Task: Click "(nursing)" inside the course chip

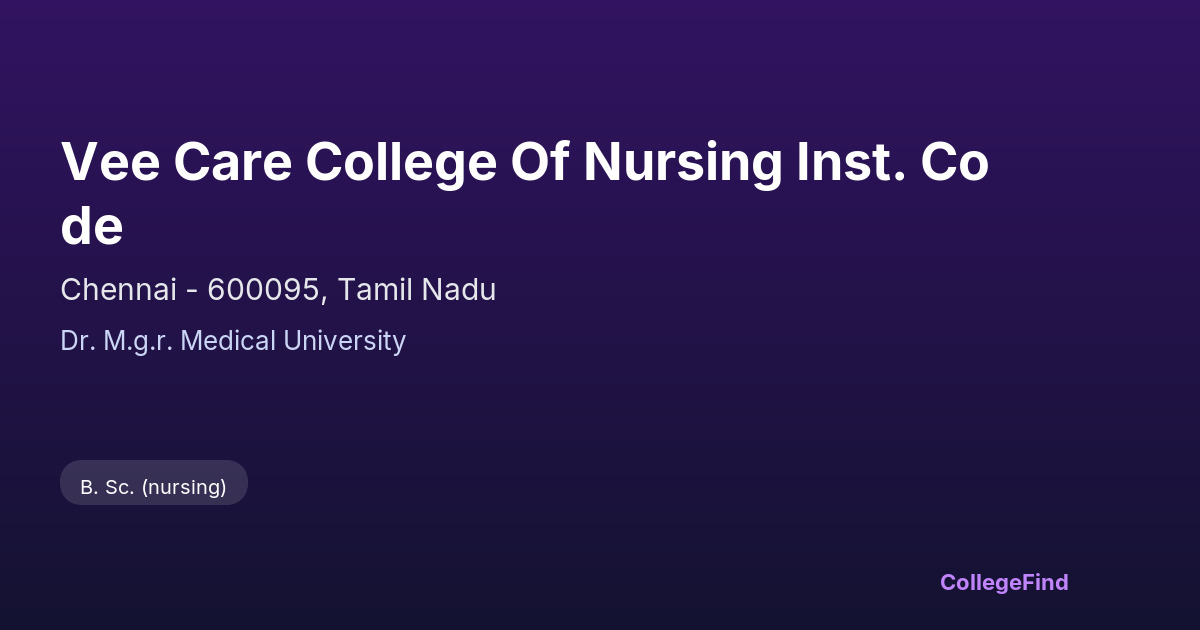Action: (184, 487)
